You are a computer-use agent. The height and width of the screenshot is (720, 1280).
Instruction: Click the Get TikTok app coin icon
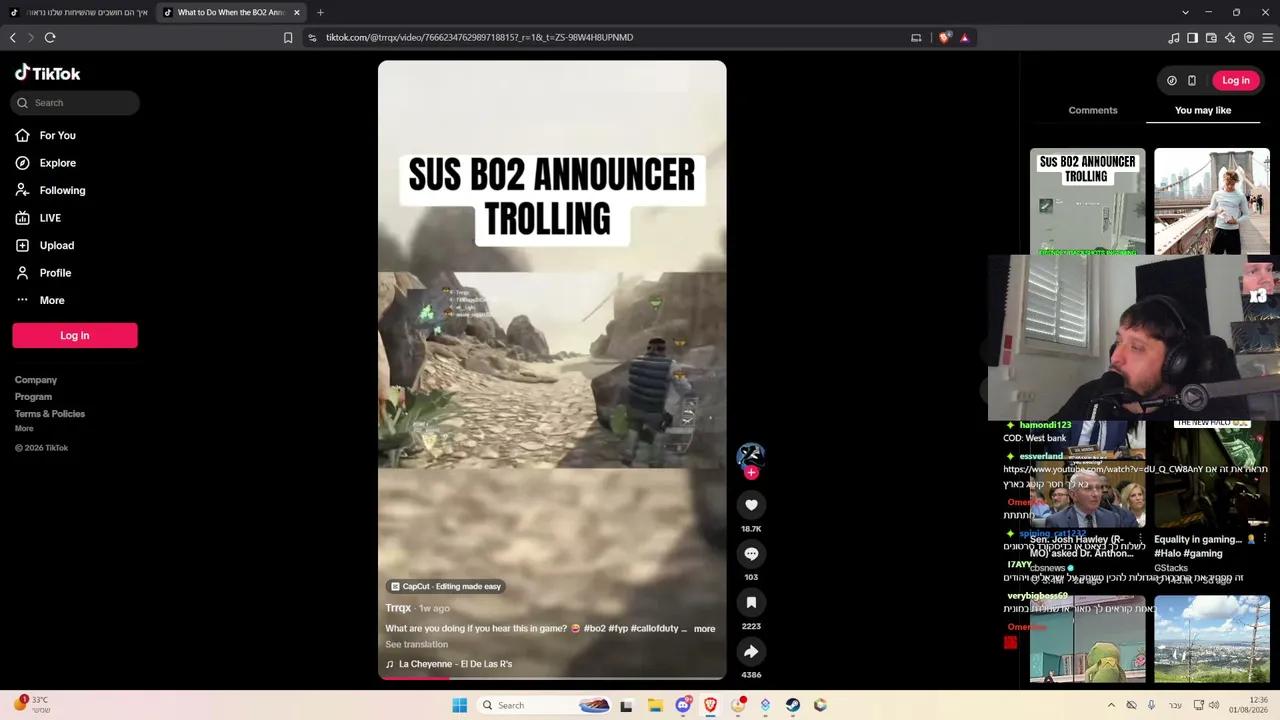click(1172, 81)
